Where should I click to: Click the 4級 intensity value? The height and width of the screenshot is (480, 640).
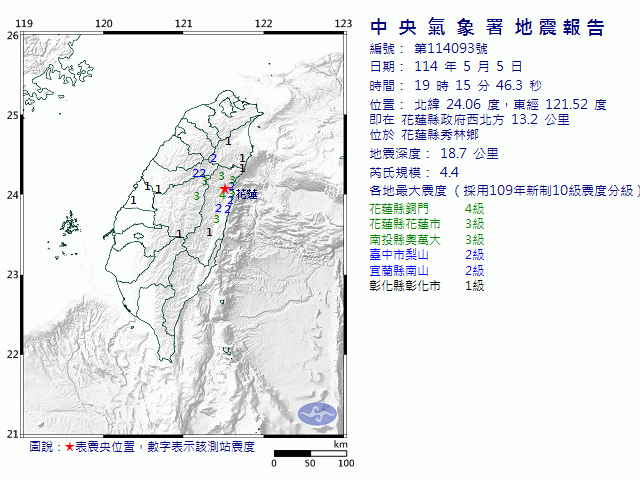(475, 209)
